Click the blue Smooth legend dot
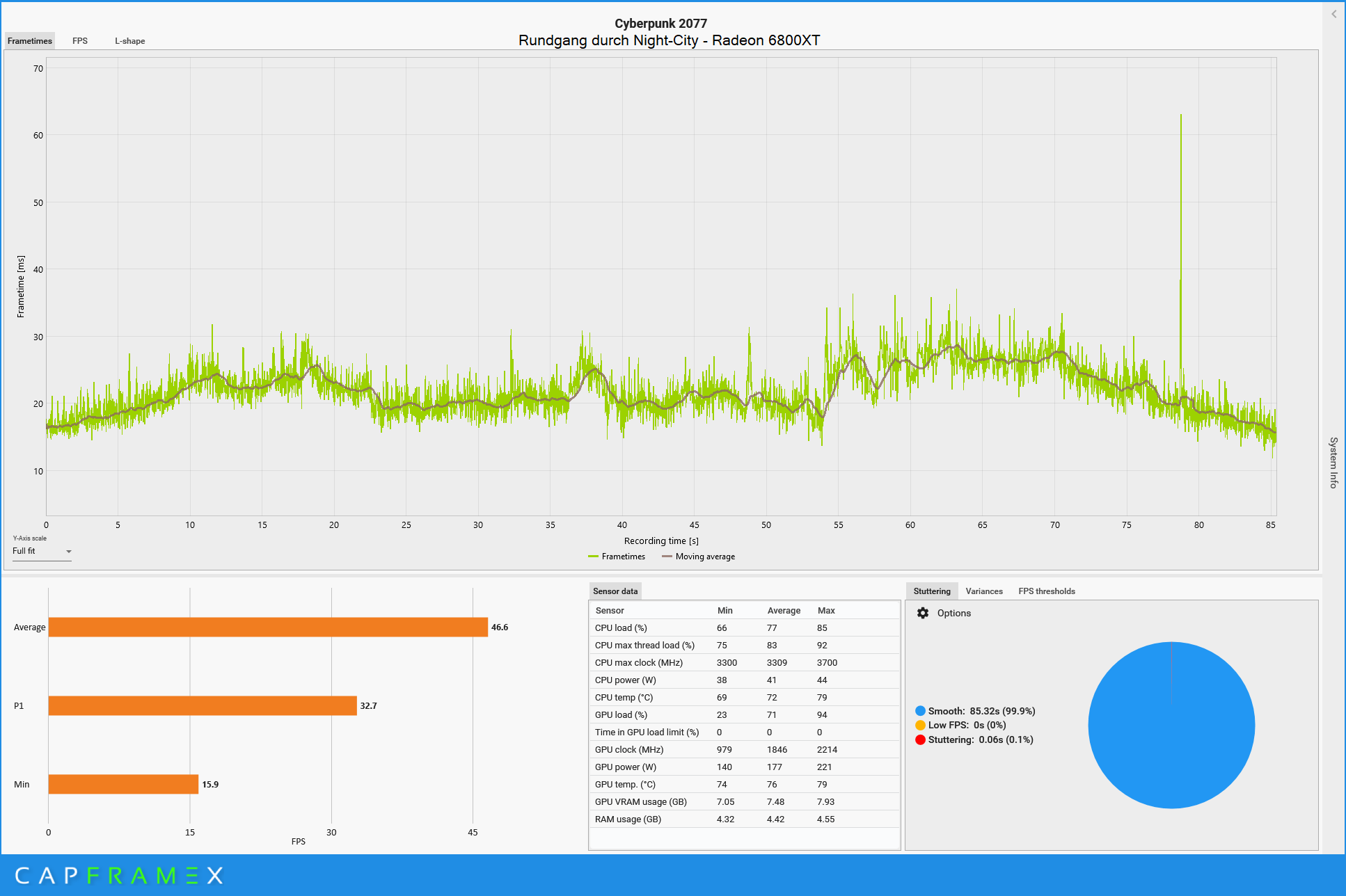 point(920,711)
